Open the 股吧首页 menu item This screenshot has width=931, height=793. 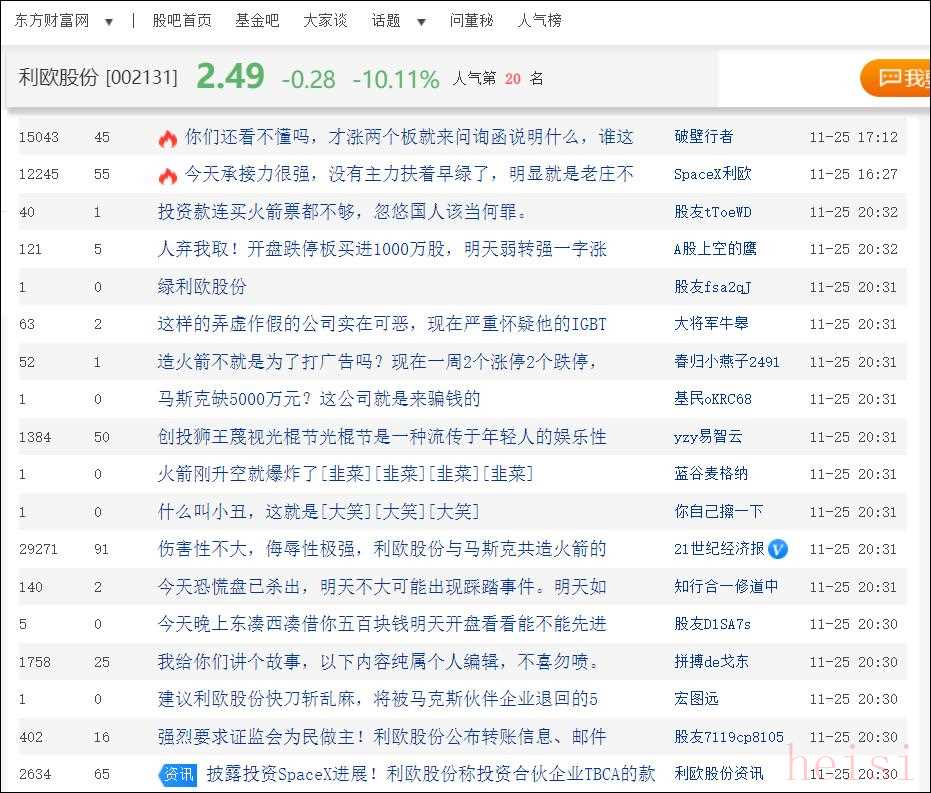(x=182, y=20)
